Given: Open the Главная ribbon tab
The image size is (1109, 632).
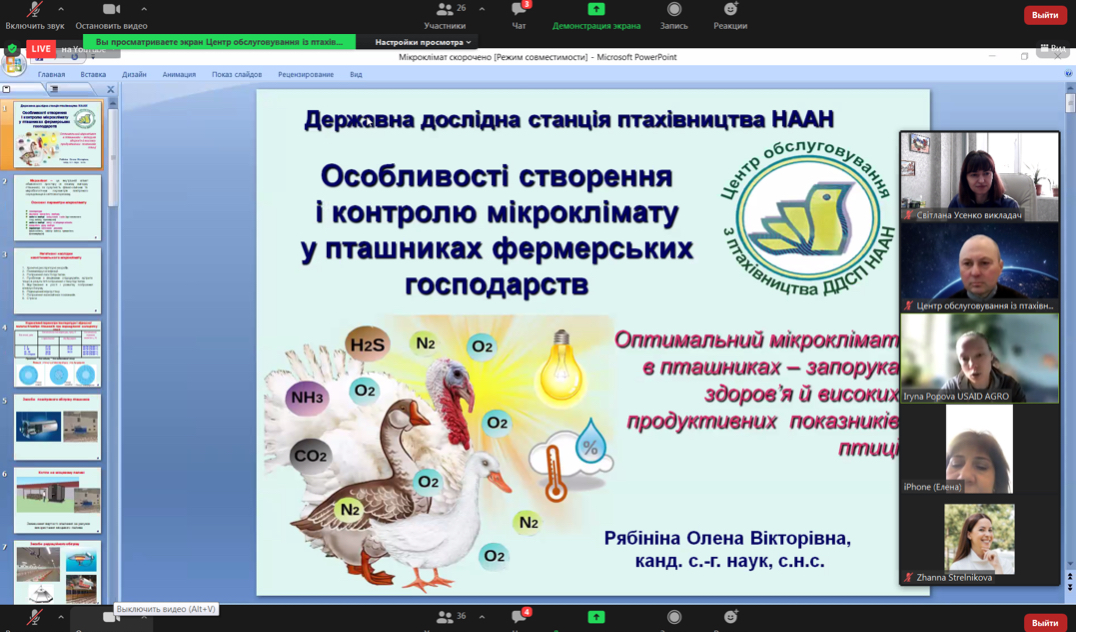Looking at the screenshot, I should (51, 74).
